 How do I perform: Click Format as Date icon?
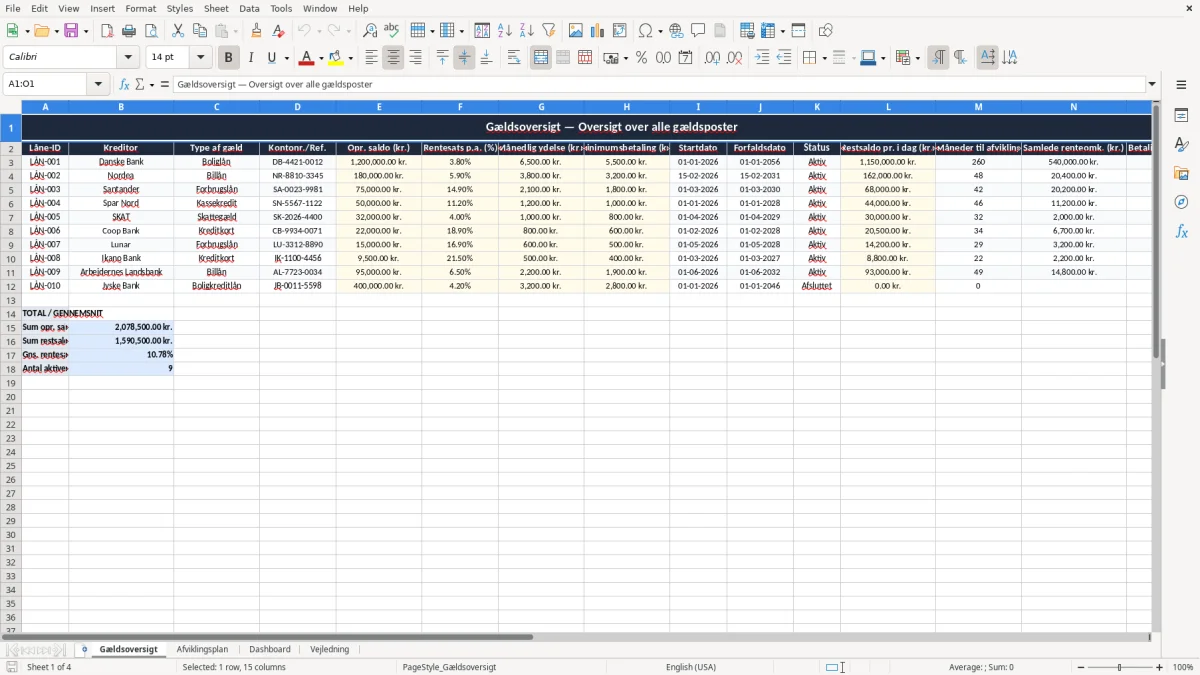(x=686, y=58)
